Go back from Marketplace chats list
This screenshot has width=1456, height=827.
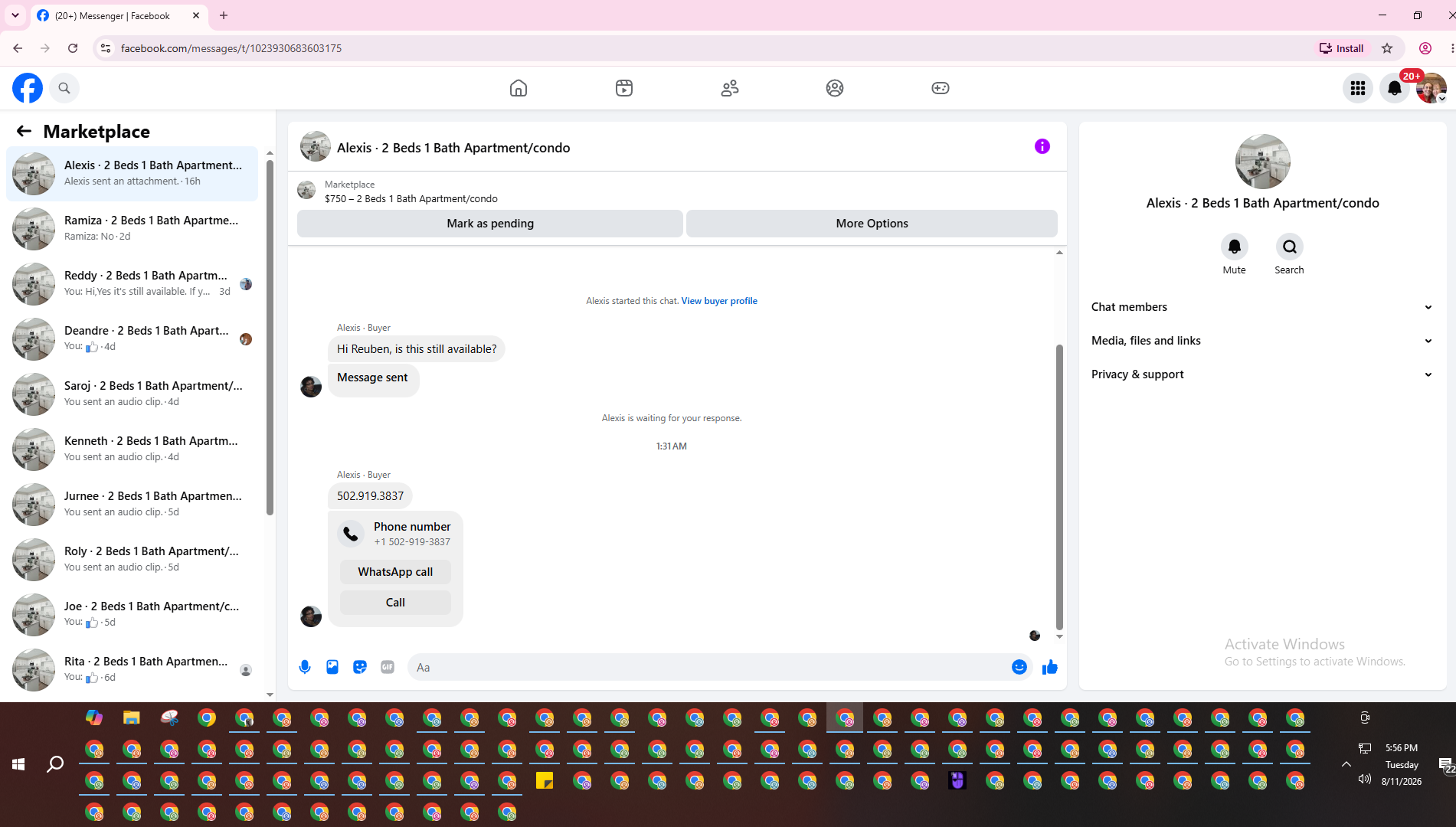pos(24,131)
